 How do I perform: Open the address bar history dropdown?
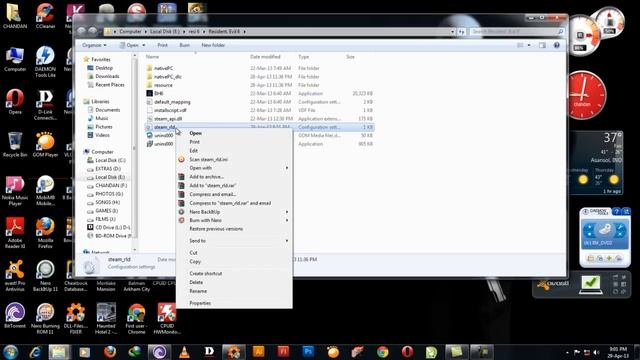(452, 31)
